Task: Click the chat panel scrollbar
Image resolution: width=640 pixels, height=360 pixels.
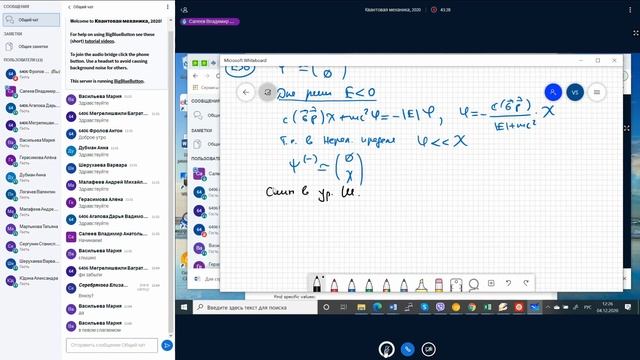Action: [171, 182]
